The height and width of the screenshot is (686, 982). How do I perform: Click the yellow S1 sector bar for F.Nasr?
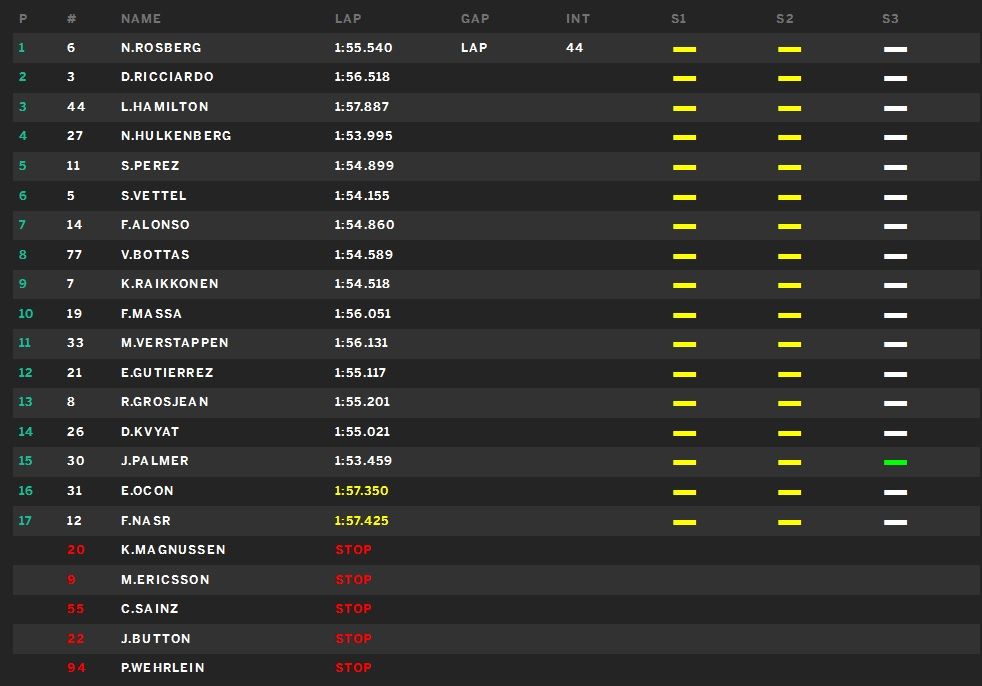(685, 522)
